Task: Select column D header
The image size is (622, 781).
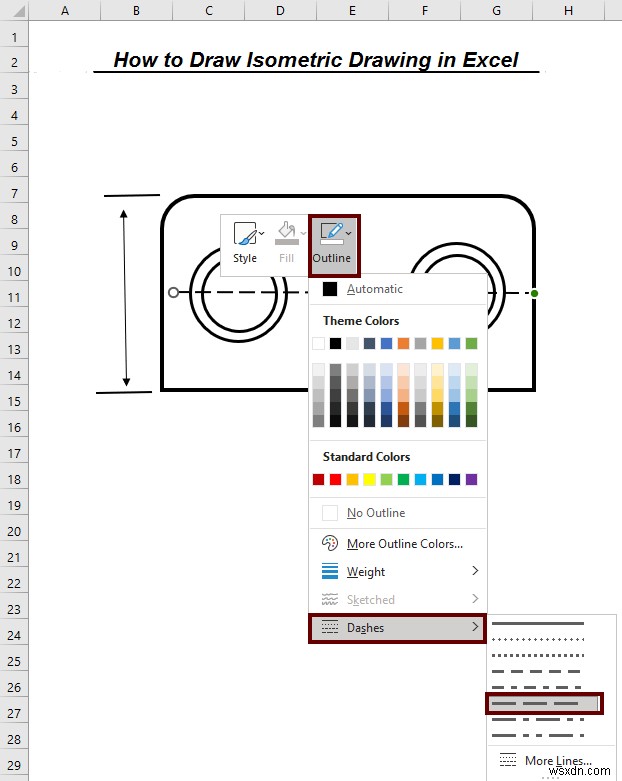Action: click(280, 10)
